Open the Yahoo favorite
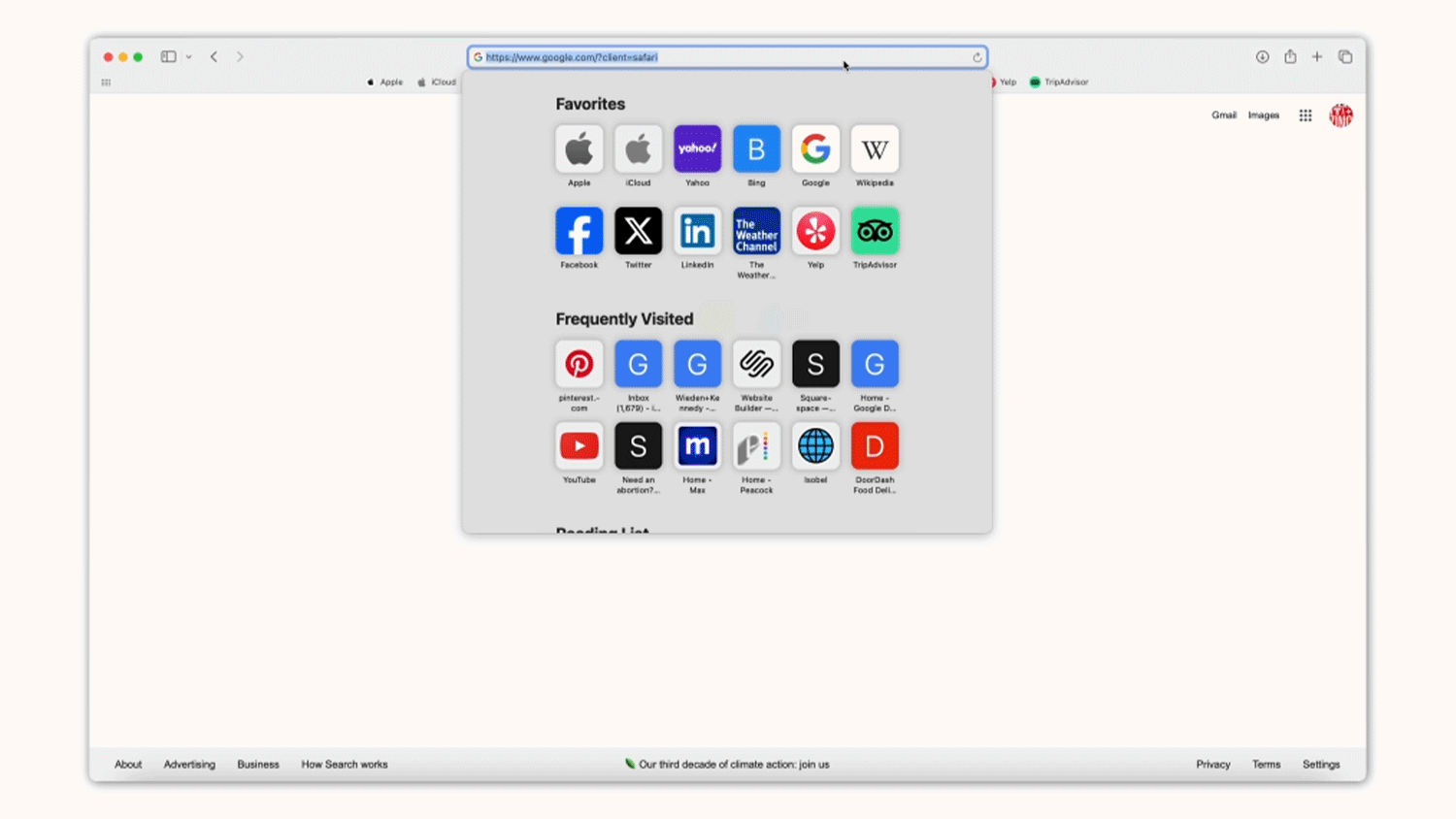The height and width of the screenshot is (819, 1456). click(698, 149)
